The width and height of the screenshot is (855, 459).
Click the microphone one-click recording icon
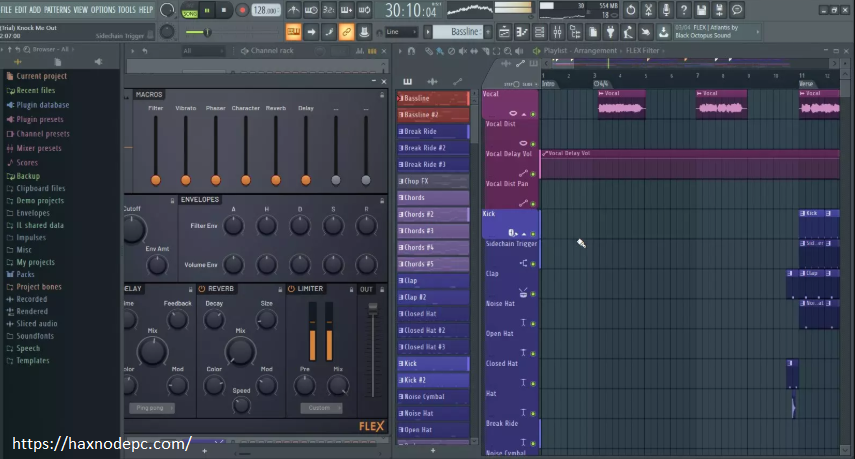pyautogui.click(x=666, y=10)
